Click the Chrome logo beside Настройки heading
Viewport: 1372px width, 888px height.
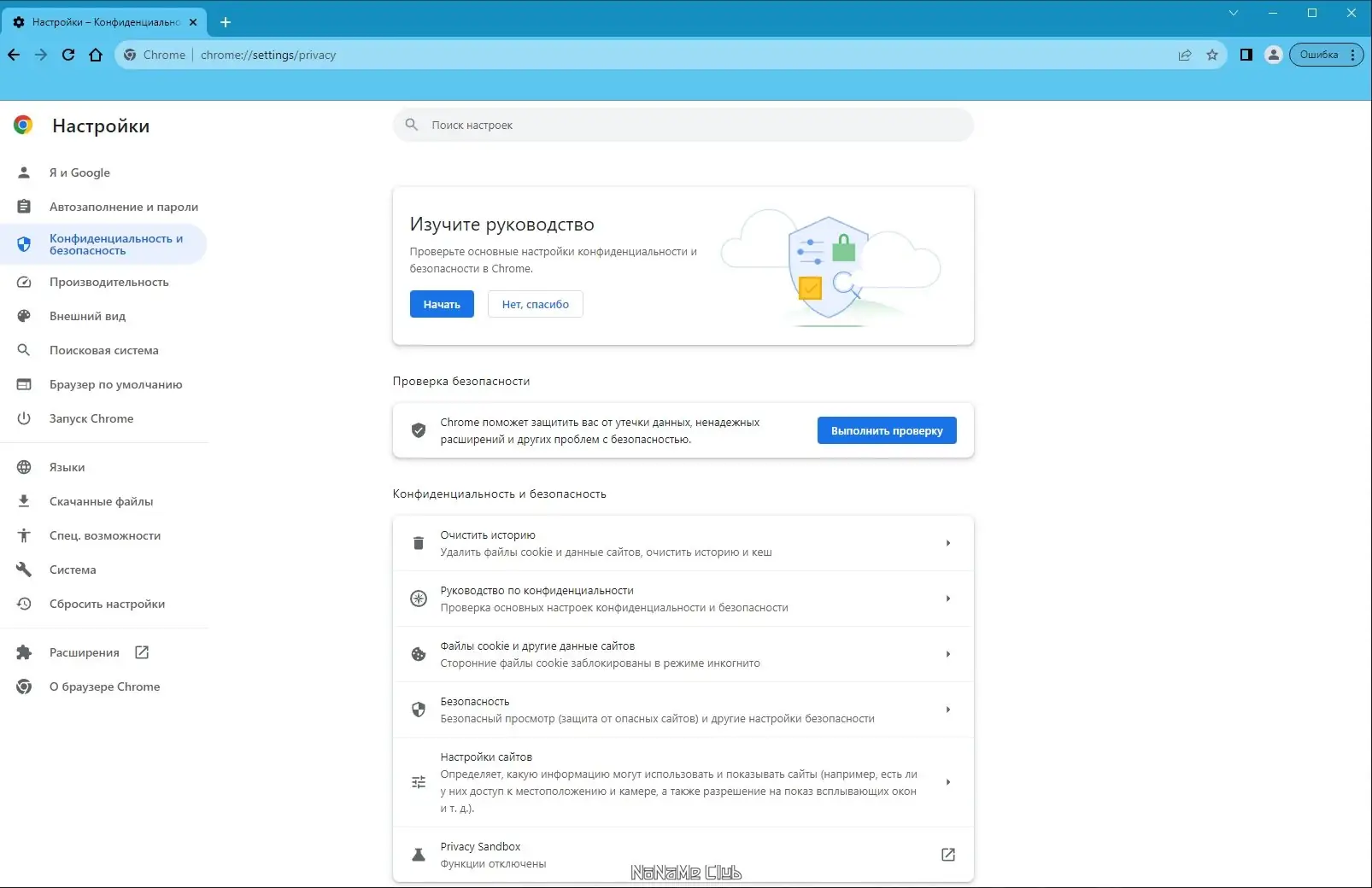23,125
